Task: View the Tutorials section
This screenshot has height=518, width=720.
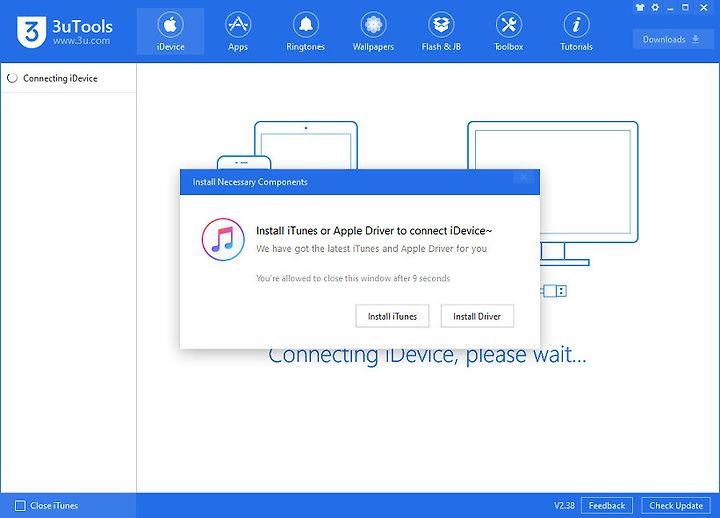Action: pos(576,31)
